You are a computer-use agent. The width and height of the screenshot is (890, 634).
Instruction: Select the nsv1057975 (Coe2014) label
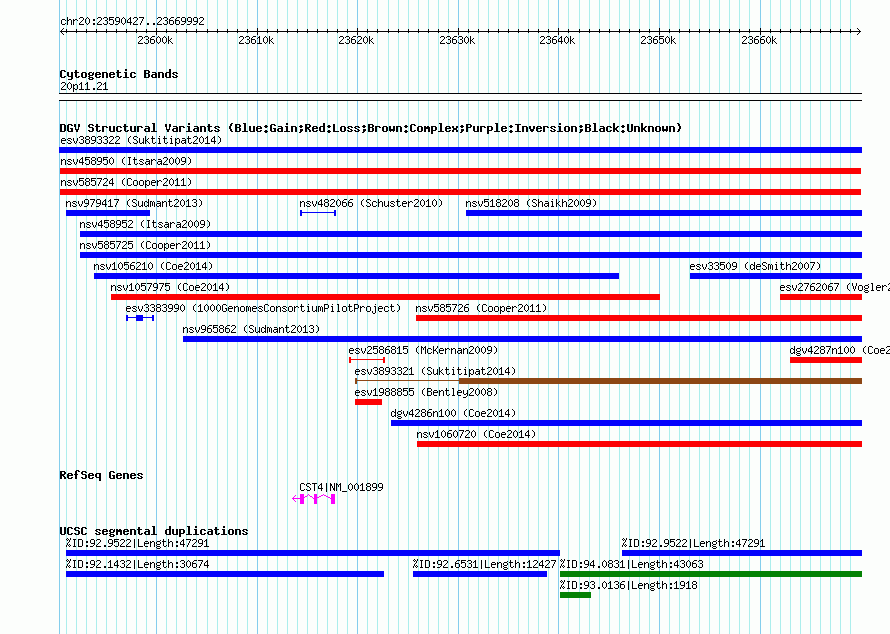tap(170, 287)
